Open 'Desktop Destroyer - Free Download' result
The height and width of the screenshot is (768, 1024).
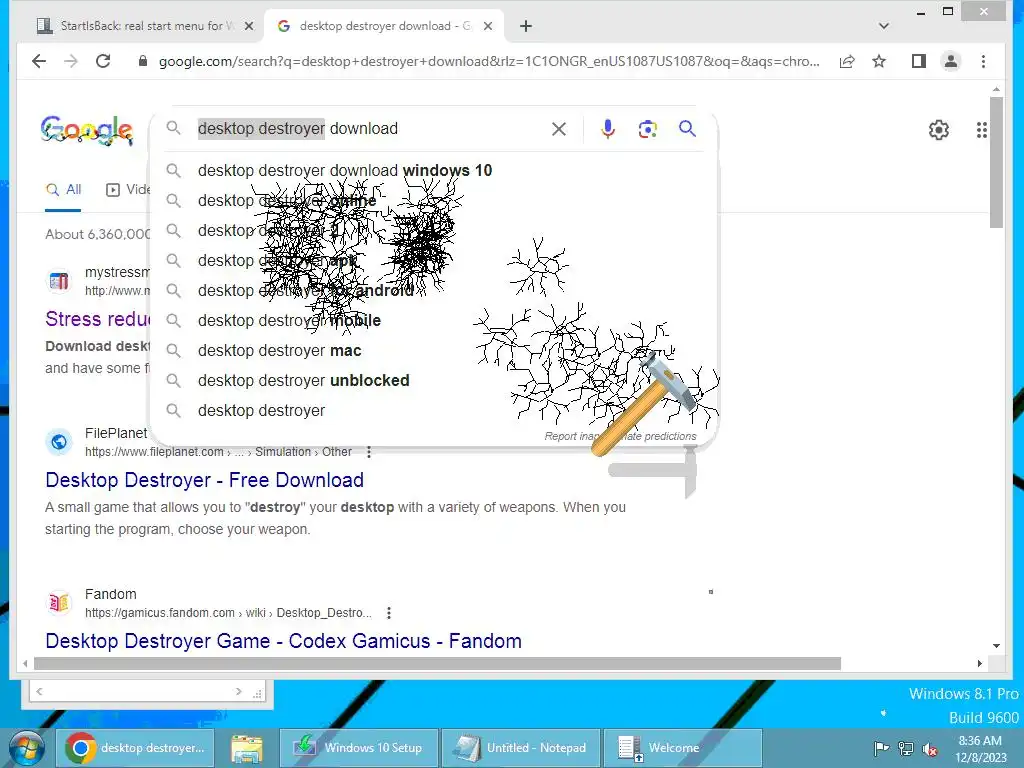pos(204,480)
